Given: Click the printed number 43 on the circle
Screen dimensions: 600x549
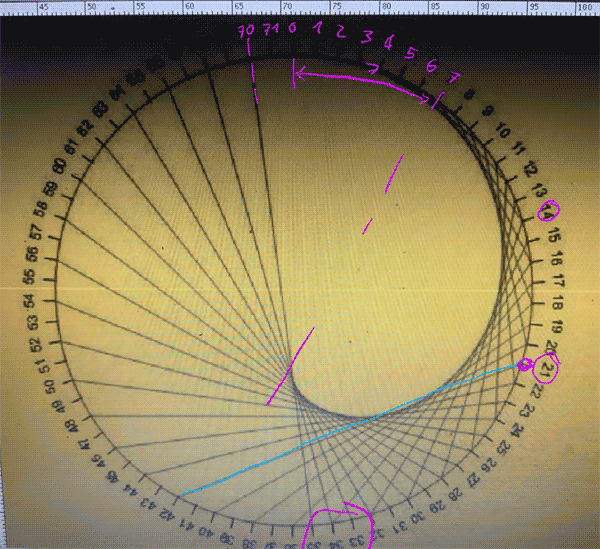Looking at the screenshot, I should click(x=148, y=503).
